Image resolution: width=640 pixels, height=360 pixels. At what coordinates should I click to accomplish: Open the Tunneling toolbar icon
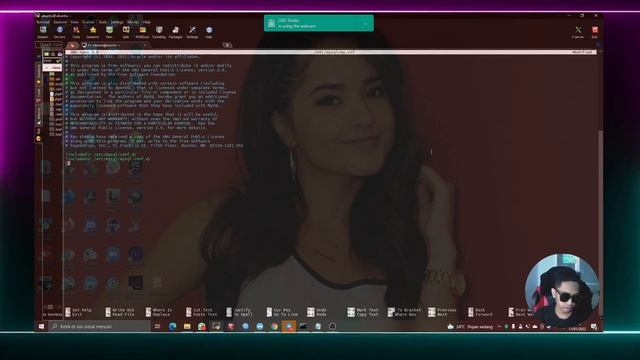[x=159, y=32]
